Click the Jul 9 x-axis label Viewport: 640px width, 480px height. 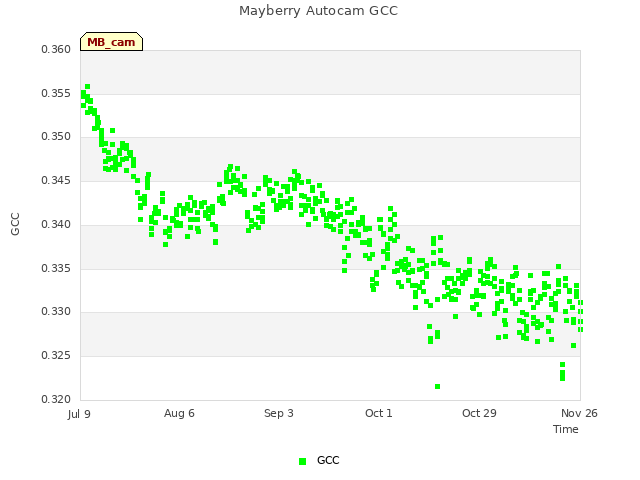pos(79,414)
